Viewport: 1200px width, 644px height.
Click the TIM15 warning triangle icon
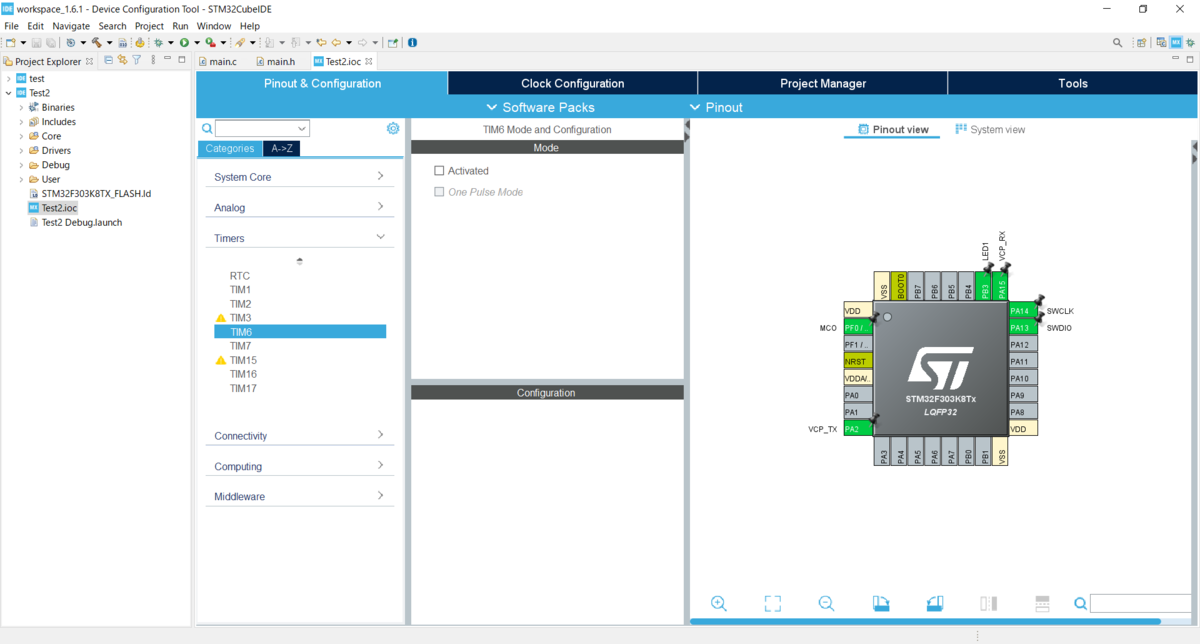pyautogui.click(x=221, y=360)
